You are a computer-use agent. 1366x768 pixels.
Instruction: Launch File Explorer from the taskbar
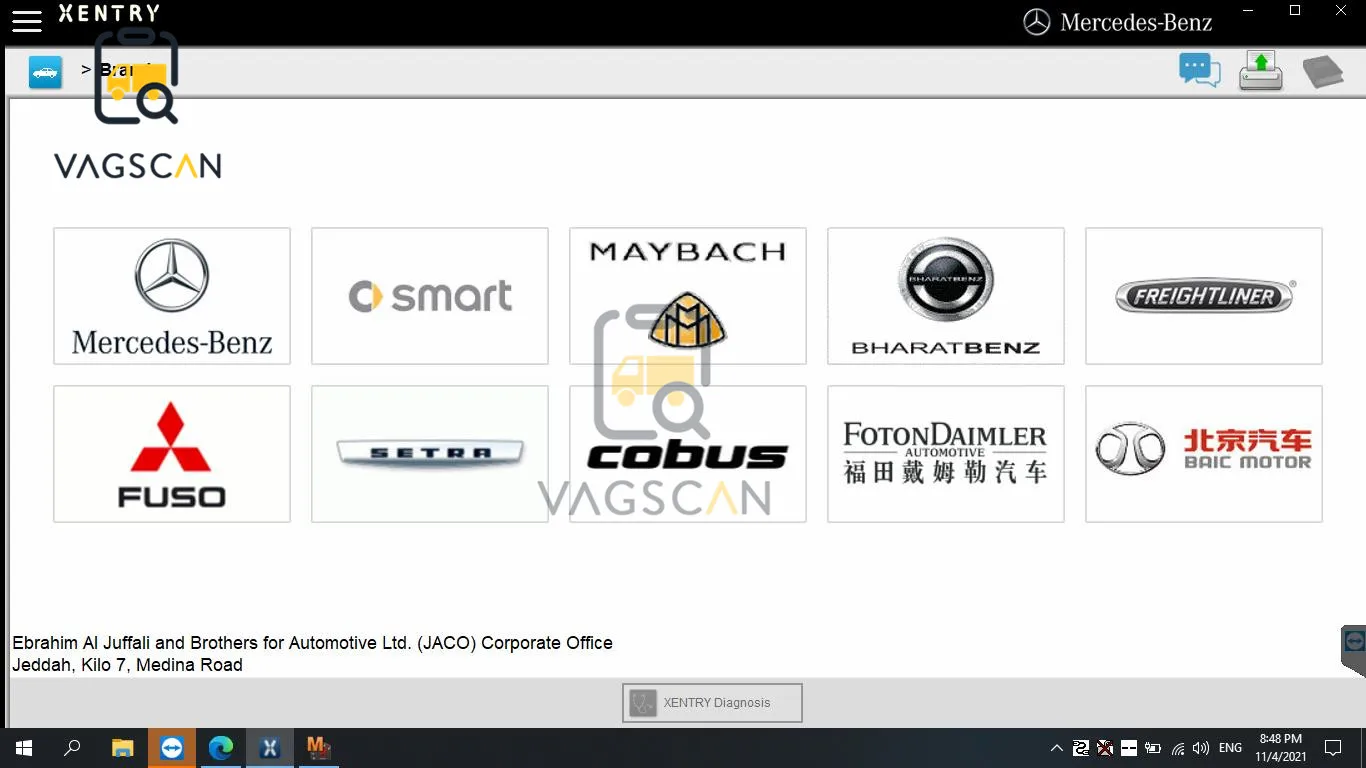tap(122, 748)
